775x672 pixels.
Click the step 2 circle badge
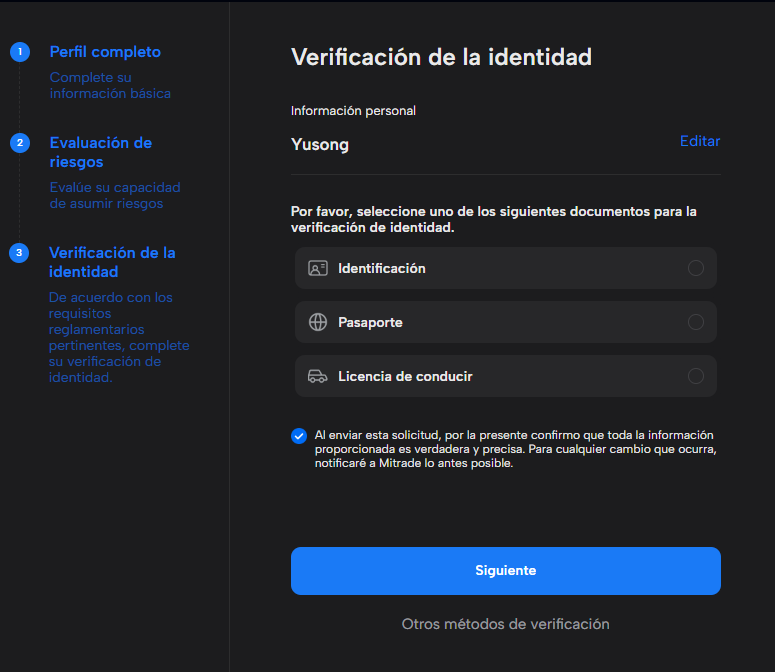[19, 143]
